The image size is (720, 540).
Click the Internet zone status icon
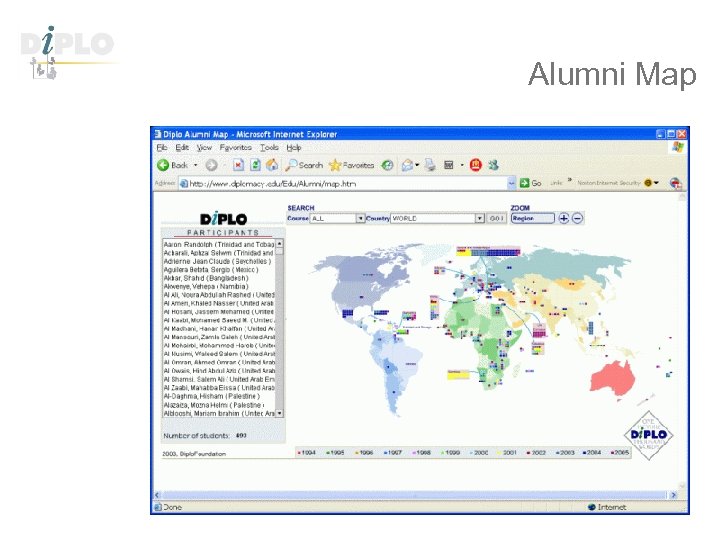tap(592, 507)
